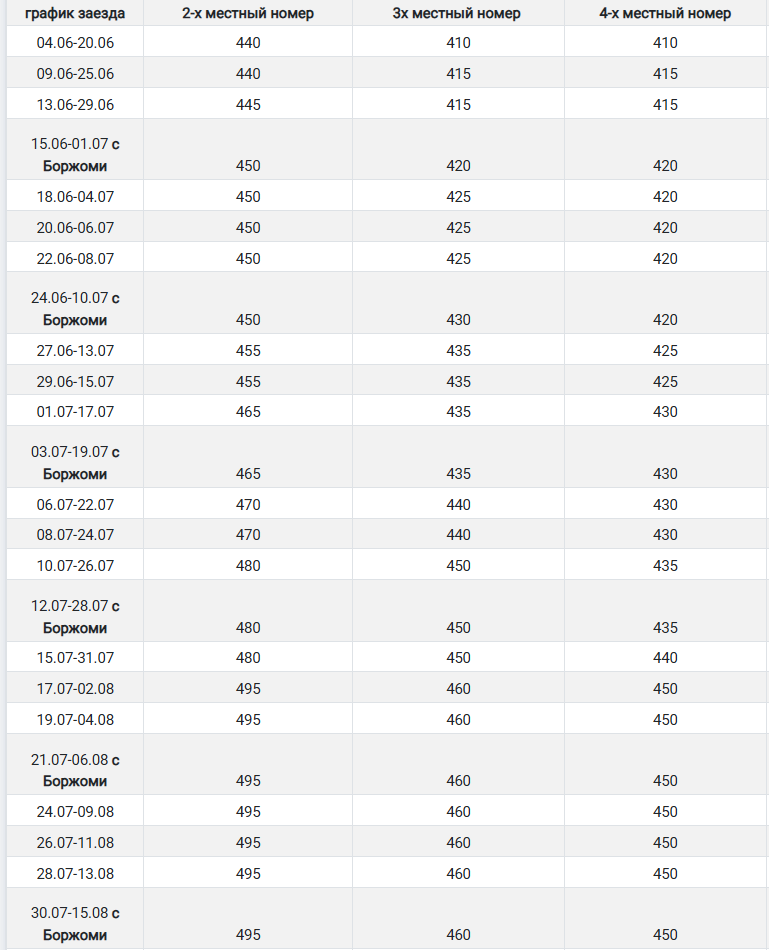Viewport: 769px width, 950px height.
Task: Select the 04.06-20.06 date cell
Action: pos(75,43)
